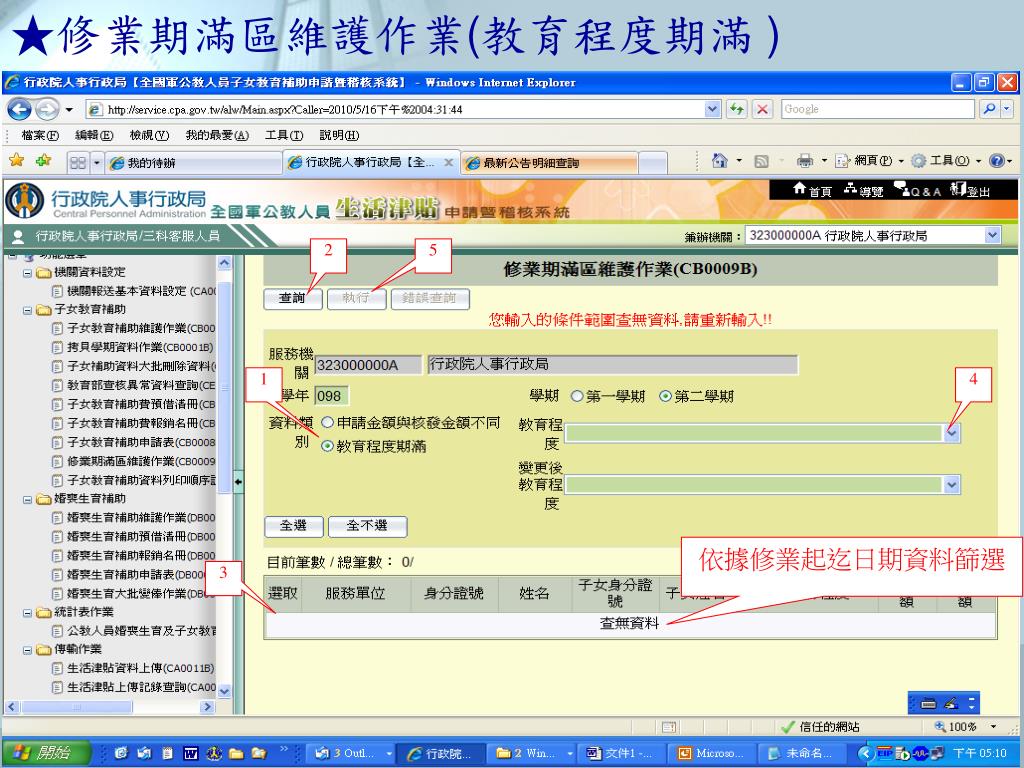Image resolution: width=1024 pixels, height=768 pixels.
Task: Collapse the 傳輸作業 tree folder
Action: [27, 650]
